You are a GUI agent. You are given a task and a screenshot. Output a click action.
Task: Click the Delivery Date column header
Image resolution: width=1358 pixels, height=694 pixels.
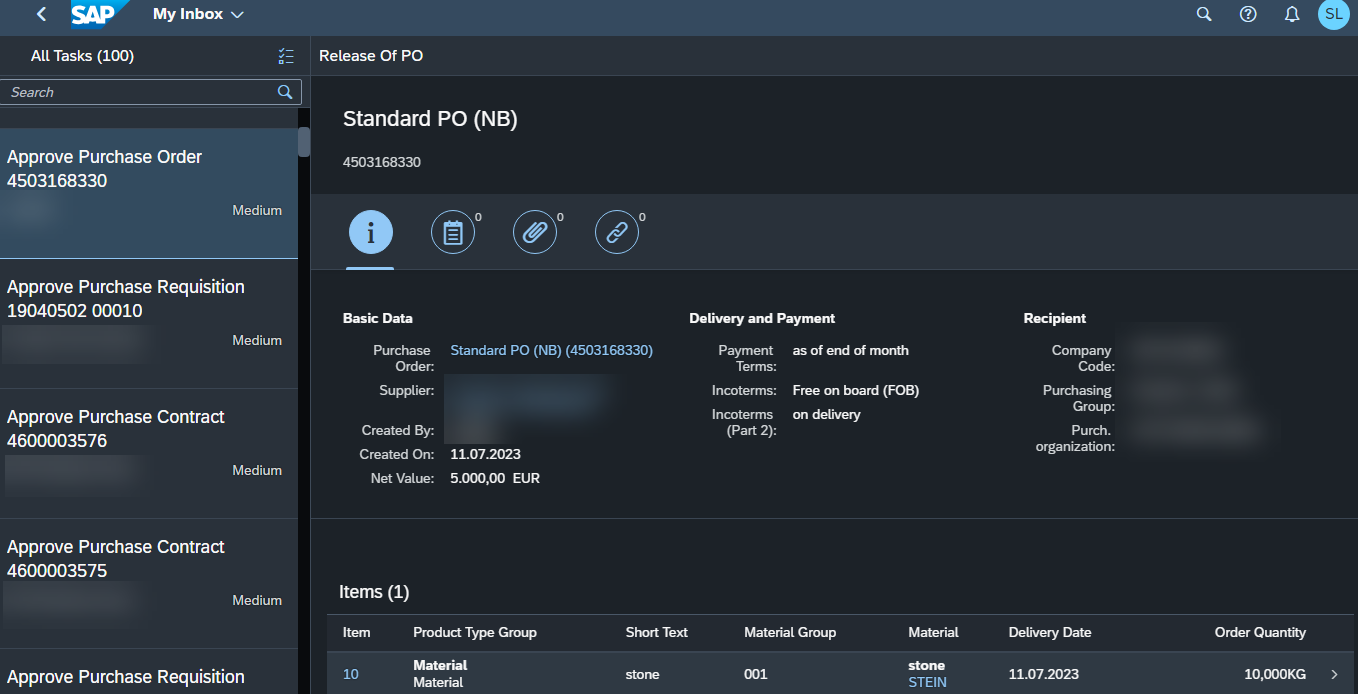(x=1050, y=632)
